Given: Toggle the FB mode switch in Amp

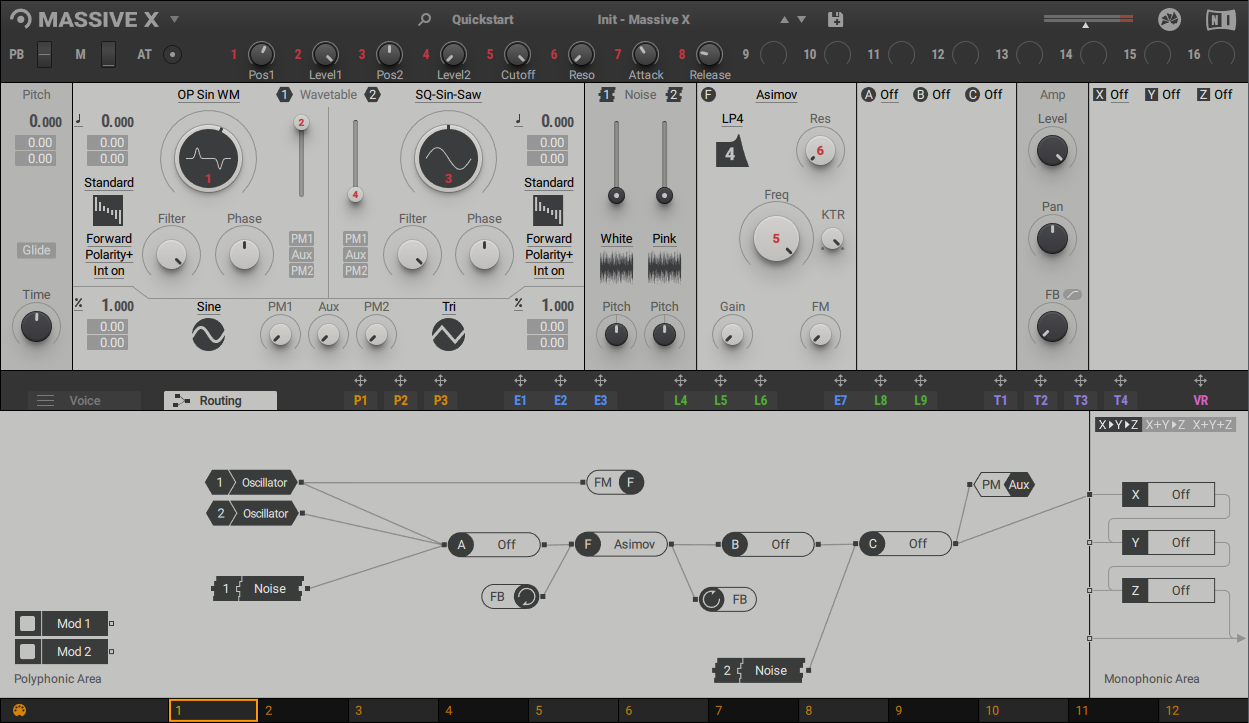Looking at the screenshot, I should 1073,294.
